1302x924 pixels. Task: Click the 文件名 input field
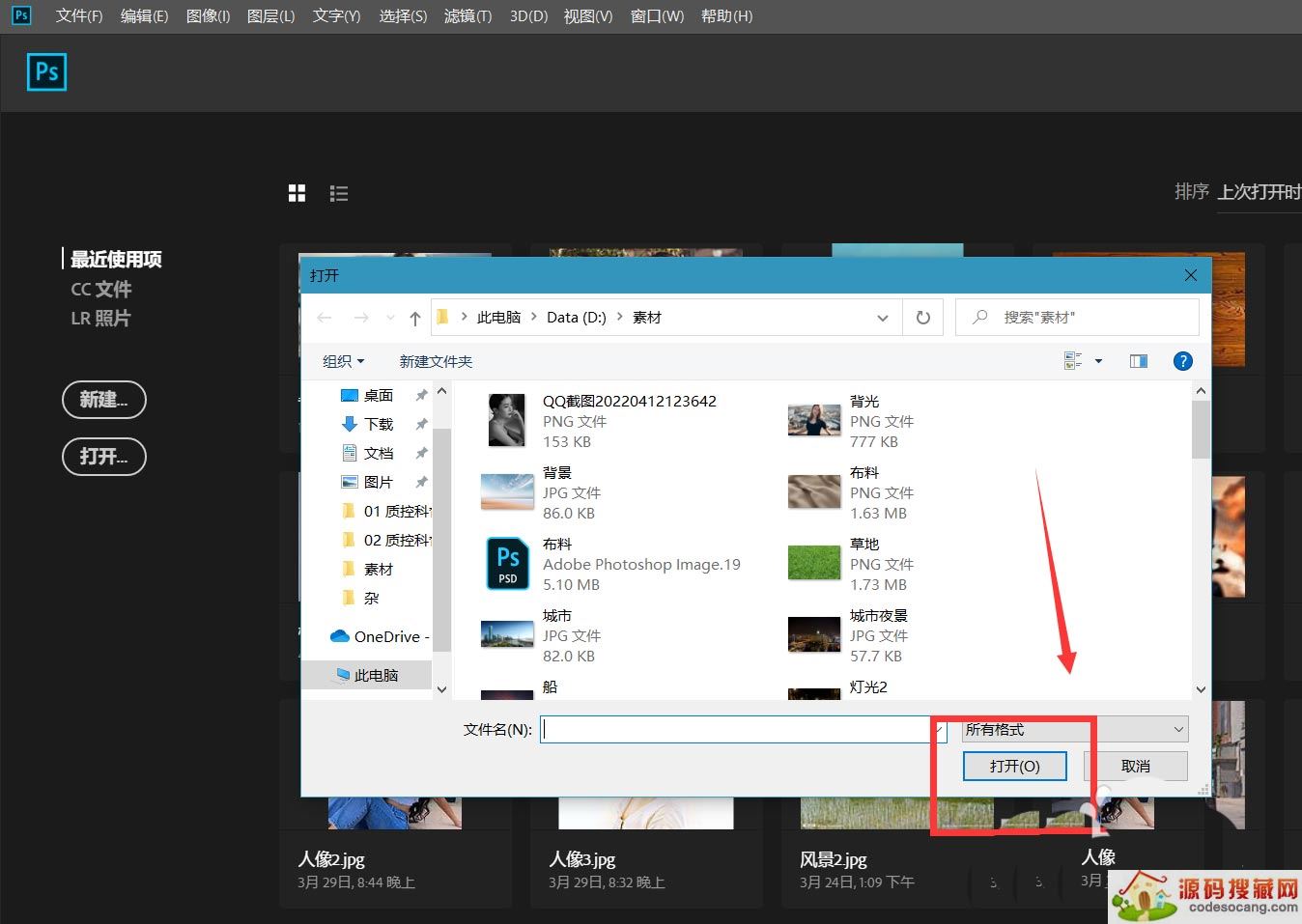click(x=734, y=729)
